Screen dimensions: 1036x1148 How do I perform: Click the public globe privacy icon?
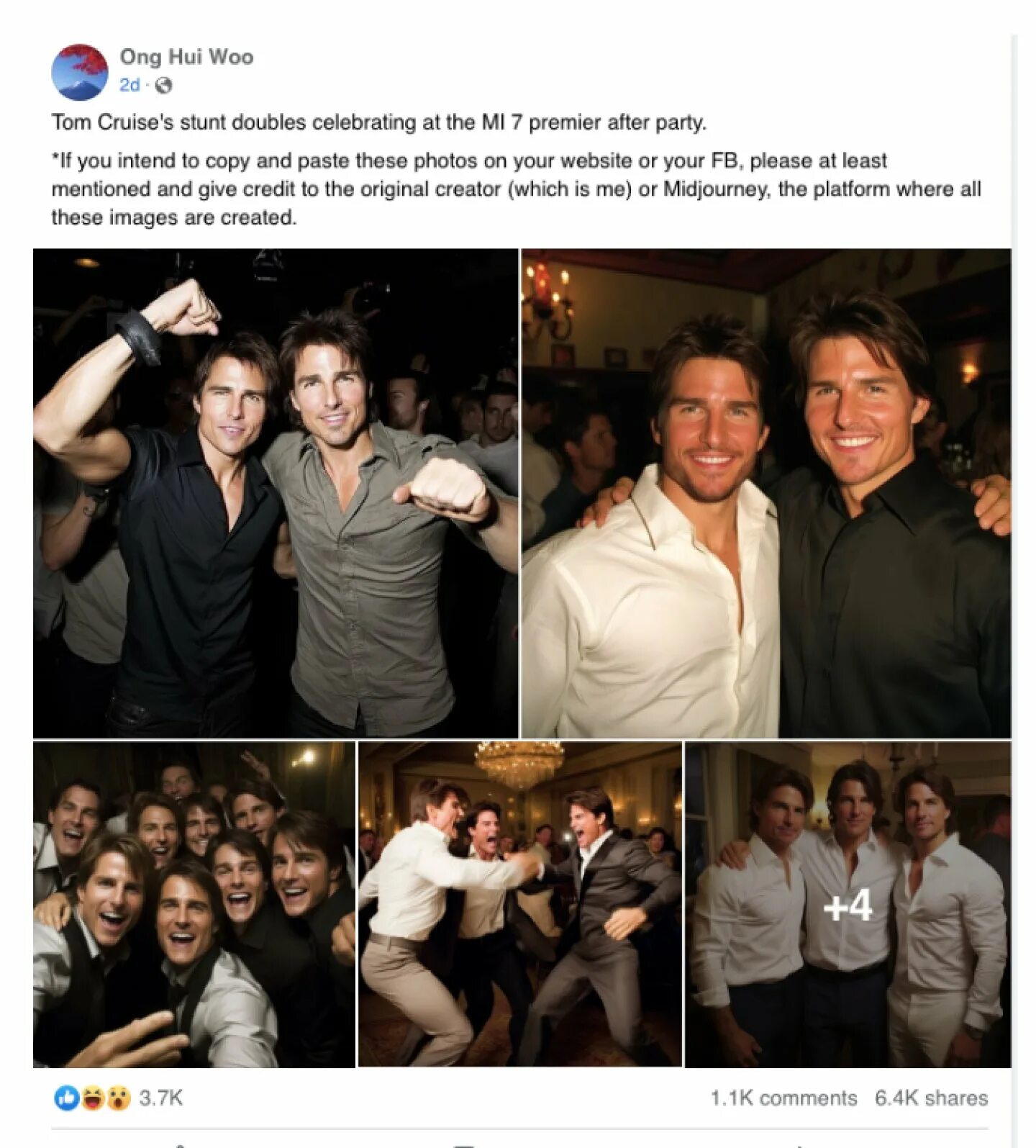[164, 85]
